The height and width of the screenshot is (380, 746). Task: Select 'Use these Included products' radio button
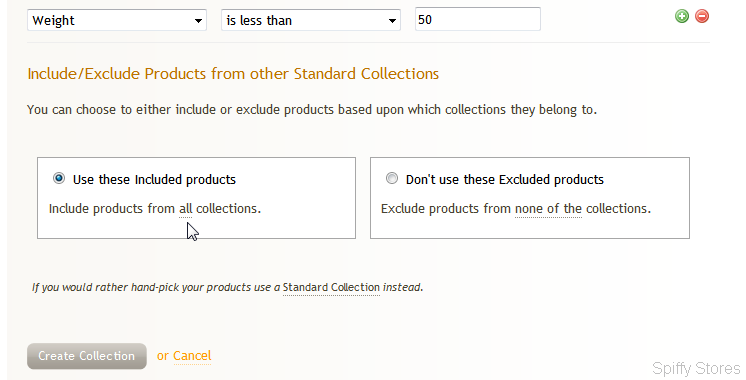coord(59,178)
